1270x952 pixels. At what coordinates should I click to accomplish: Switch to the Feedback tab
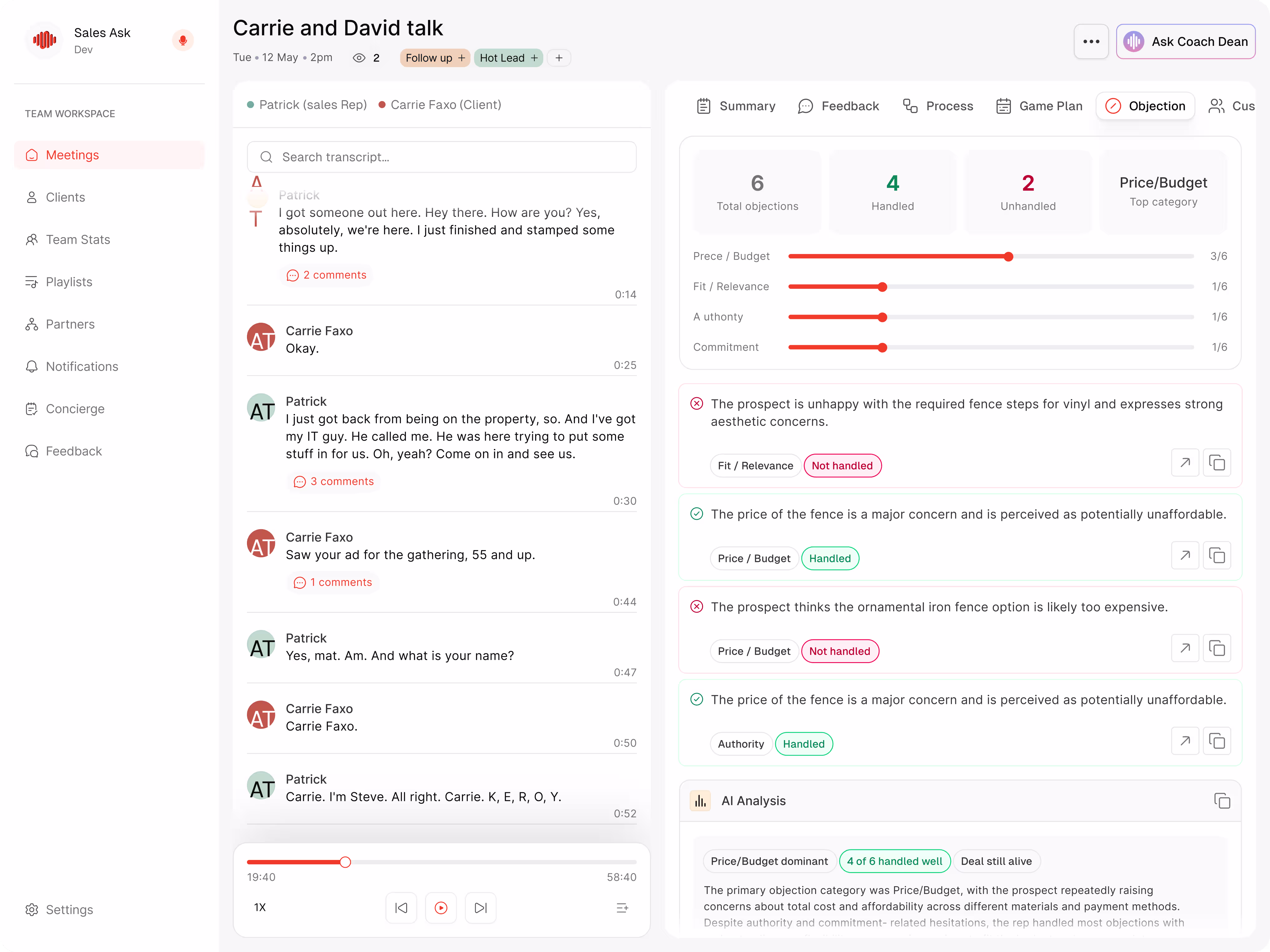tap(838, 106)
